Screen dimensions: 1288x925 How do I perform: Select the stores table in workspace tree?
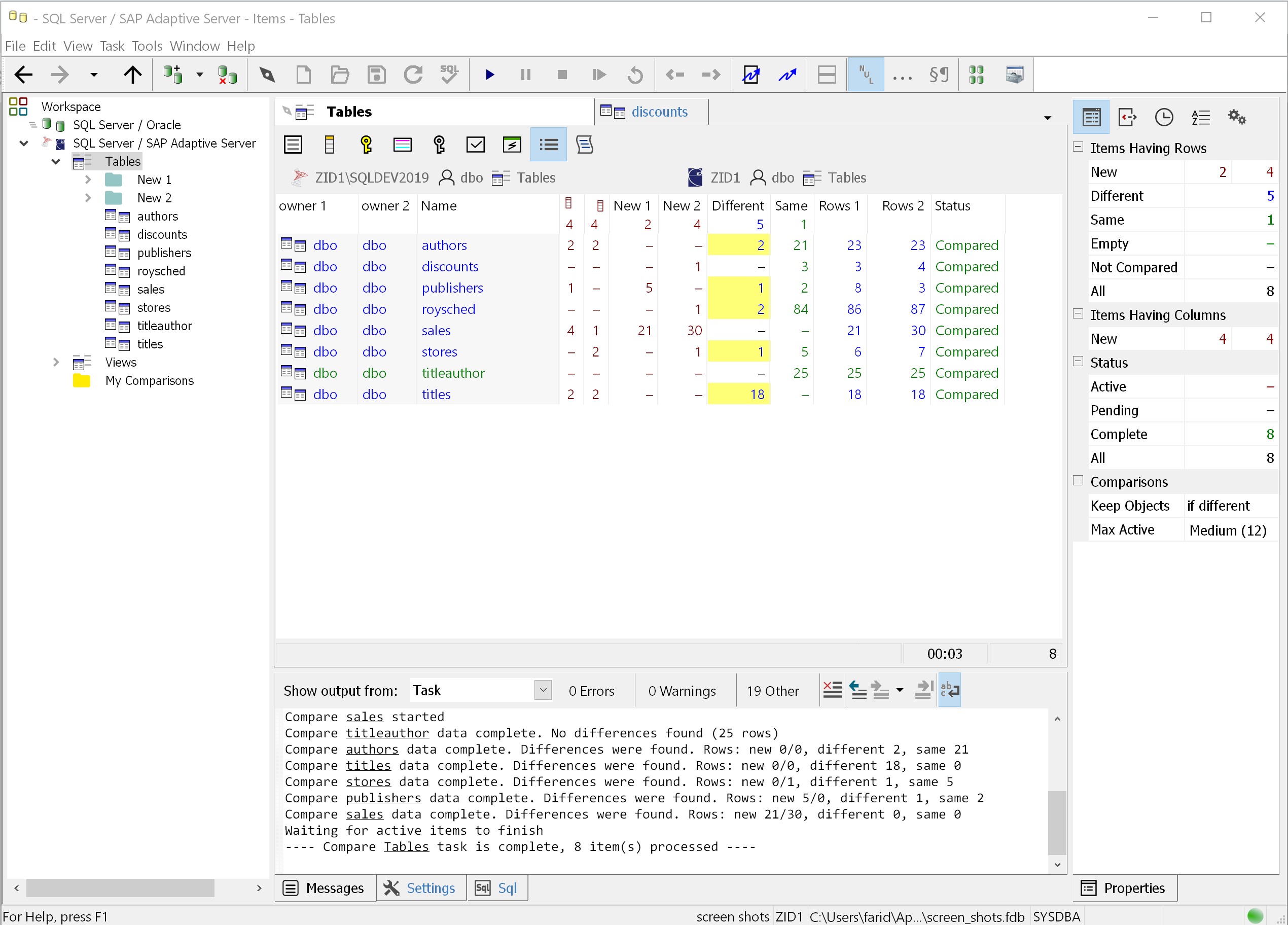[153, 307]
